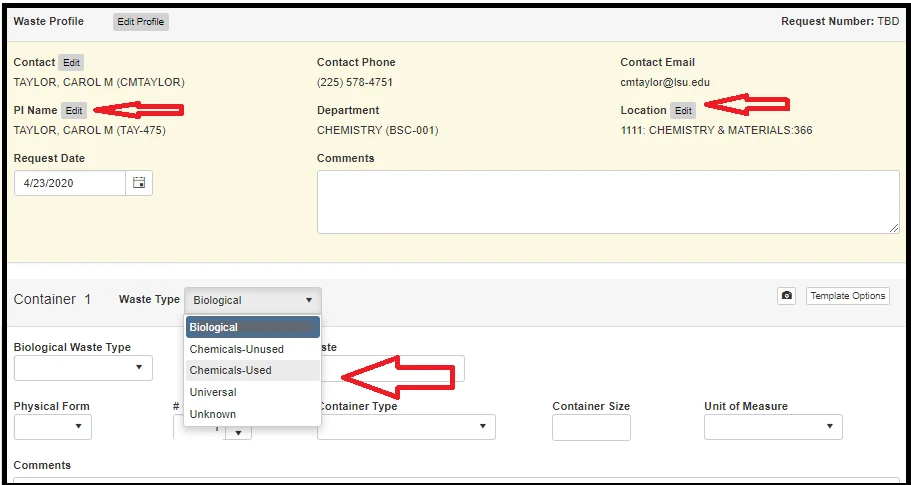The image size is (911, 485).
Task: Click the camera icon in Container 1
Action: 787,296
